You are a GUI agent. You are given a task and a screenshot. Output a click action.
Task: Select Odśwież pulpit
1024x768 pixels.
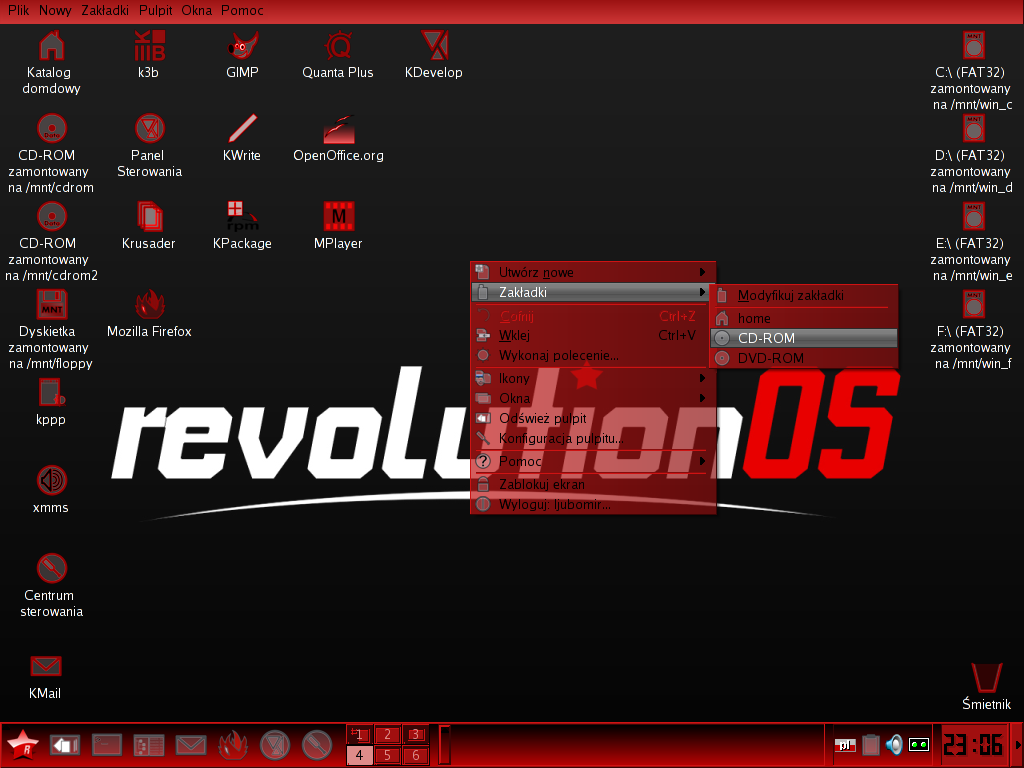(x=592, y=419)
